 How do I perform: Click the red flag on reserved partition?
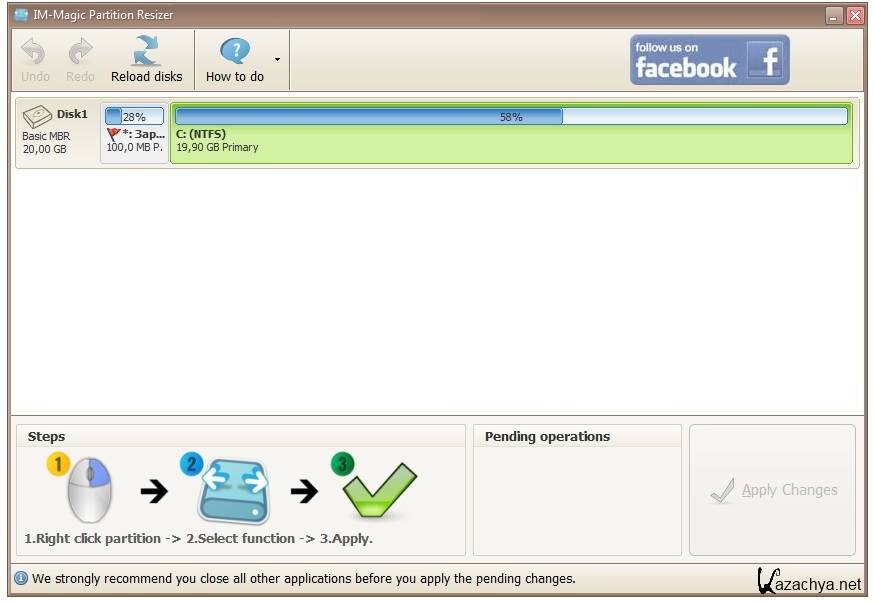(113, 133)
